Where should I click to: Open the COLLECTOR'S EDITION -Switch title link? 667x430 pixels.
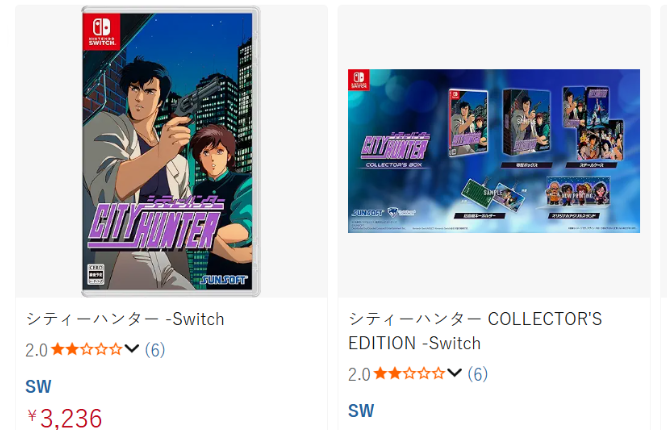click(475, 331)
